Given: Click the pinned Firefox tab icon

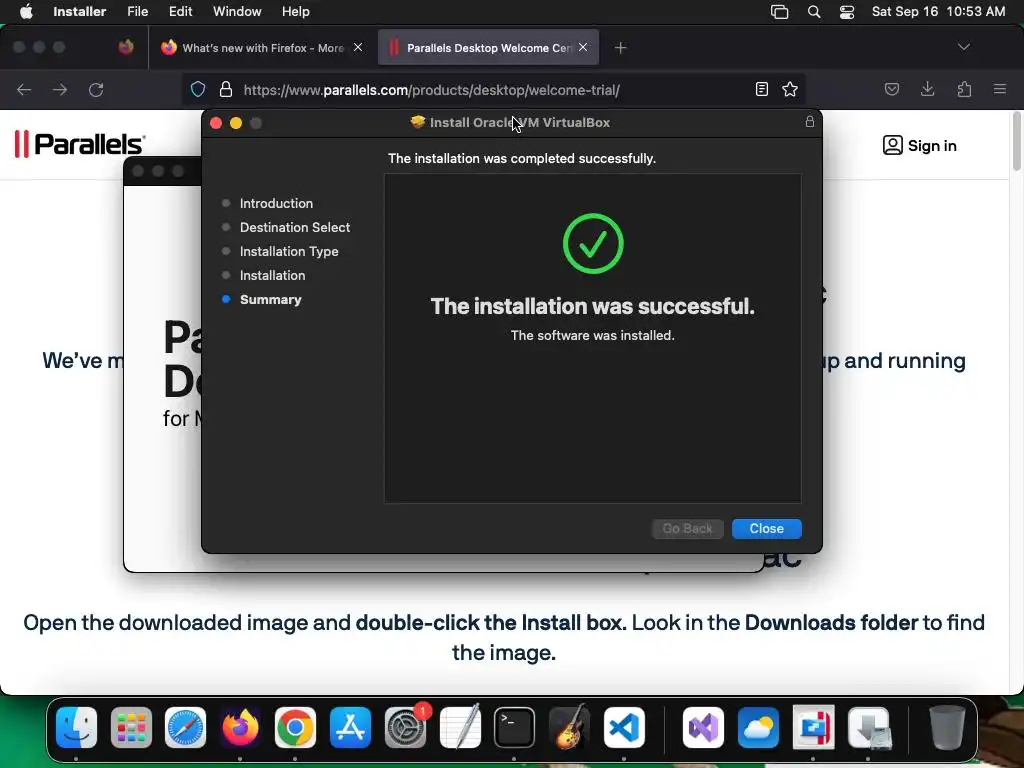Looking at the screenshot, I should point(126,47).
